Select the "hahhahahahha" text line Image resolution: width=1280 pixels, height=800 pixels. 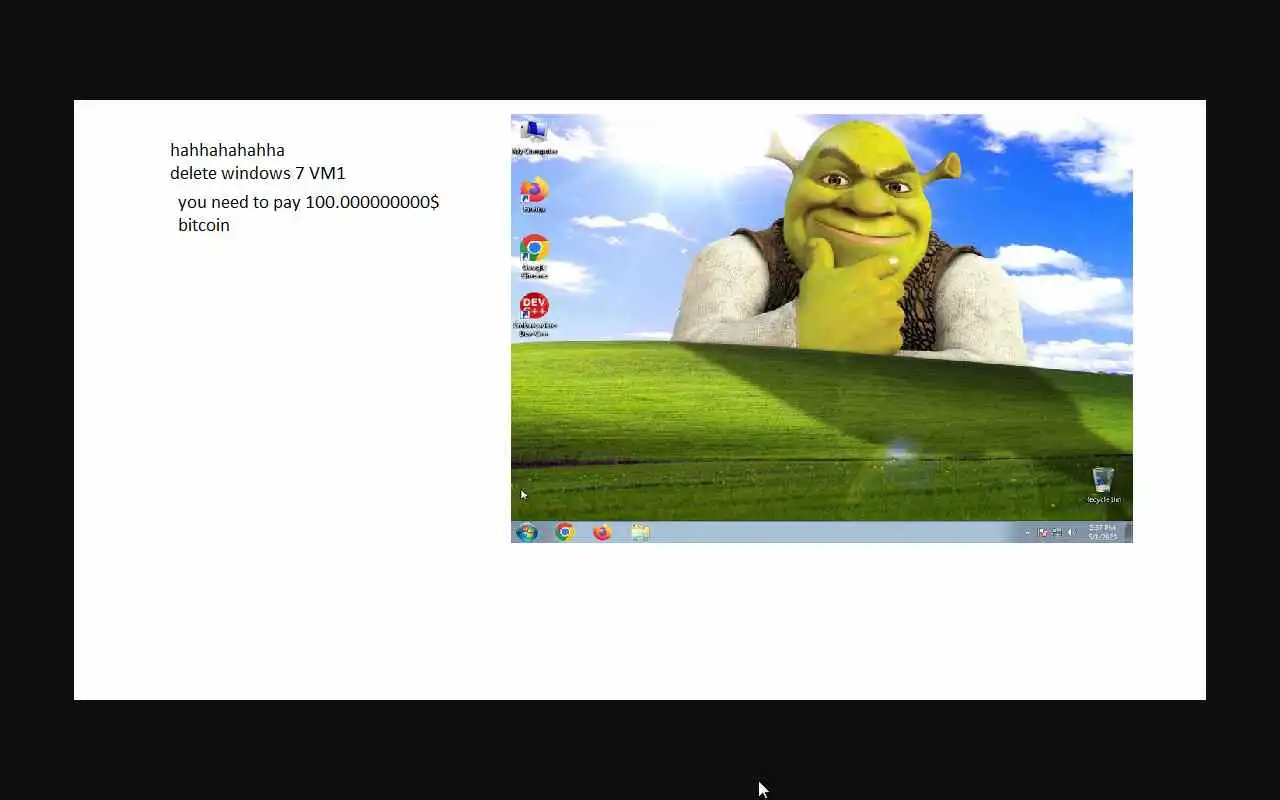point(227,150)
